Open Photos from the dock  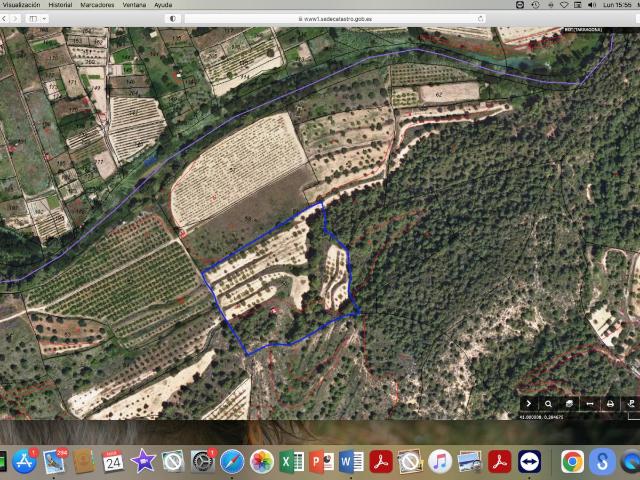point(262,462)
